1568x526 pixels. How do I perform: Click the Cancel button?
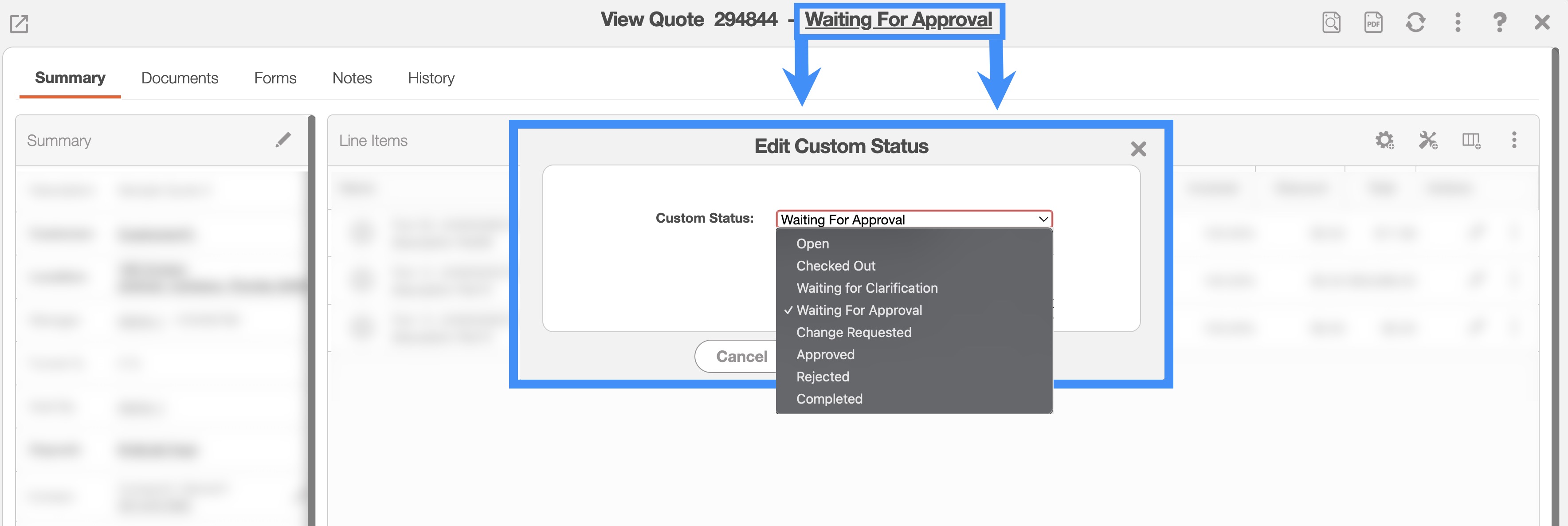coord(741,356)
